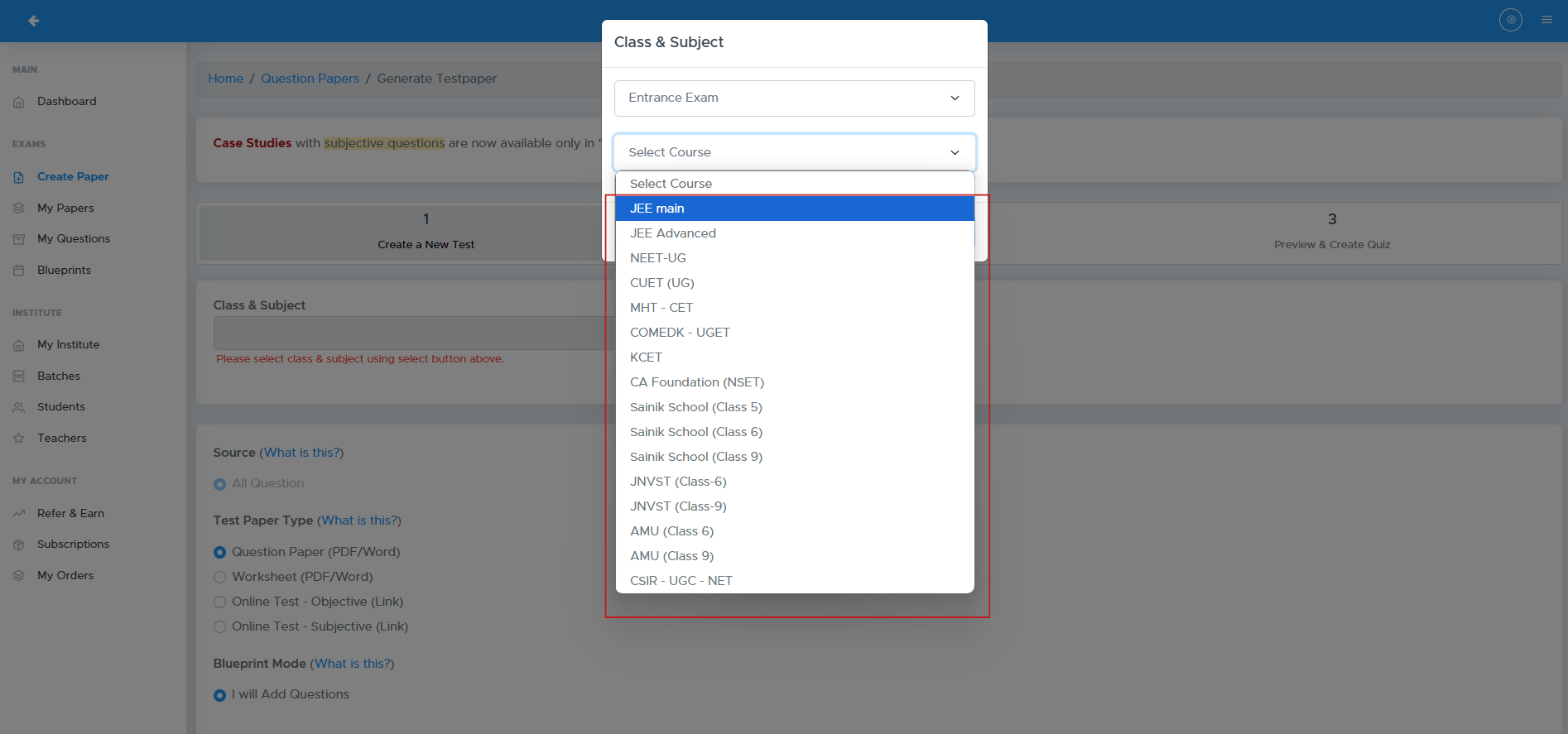The height and width of the screenshot is (734, 1568).
Task: Pick CSIR - UGC - NET course option
Action: (x=681, y=581)
